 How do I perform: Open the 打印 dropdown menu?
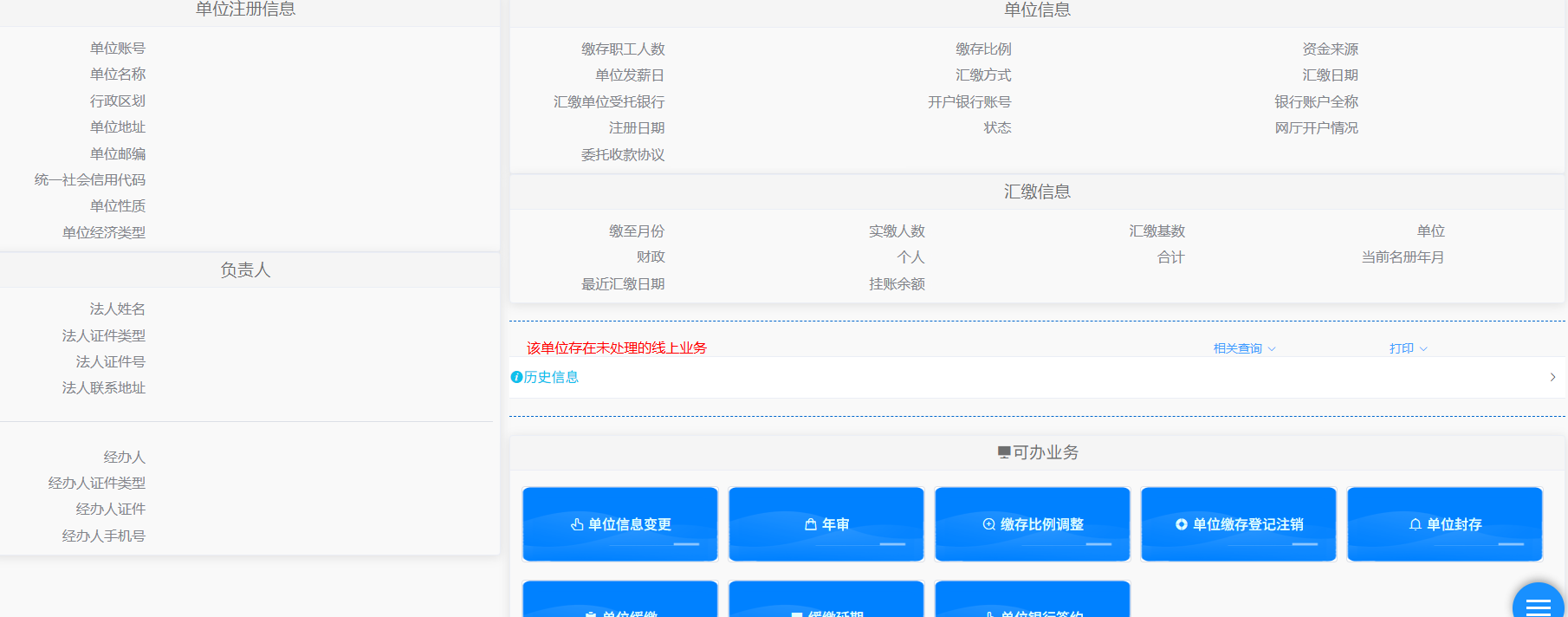tap(1408, 348)
